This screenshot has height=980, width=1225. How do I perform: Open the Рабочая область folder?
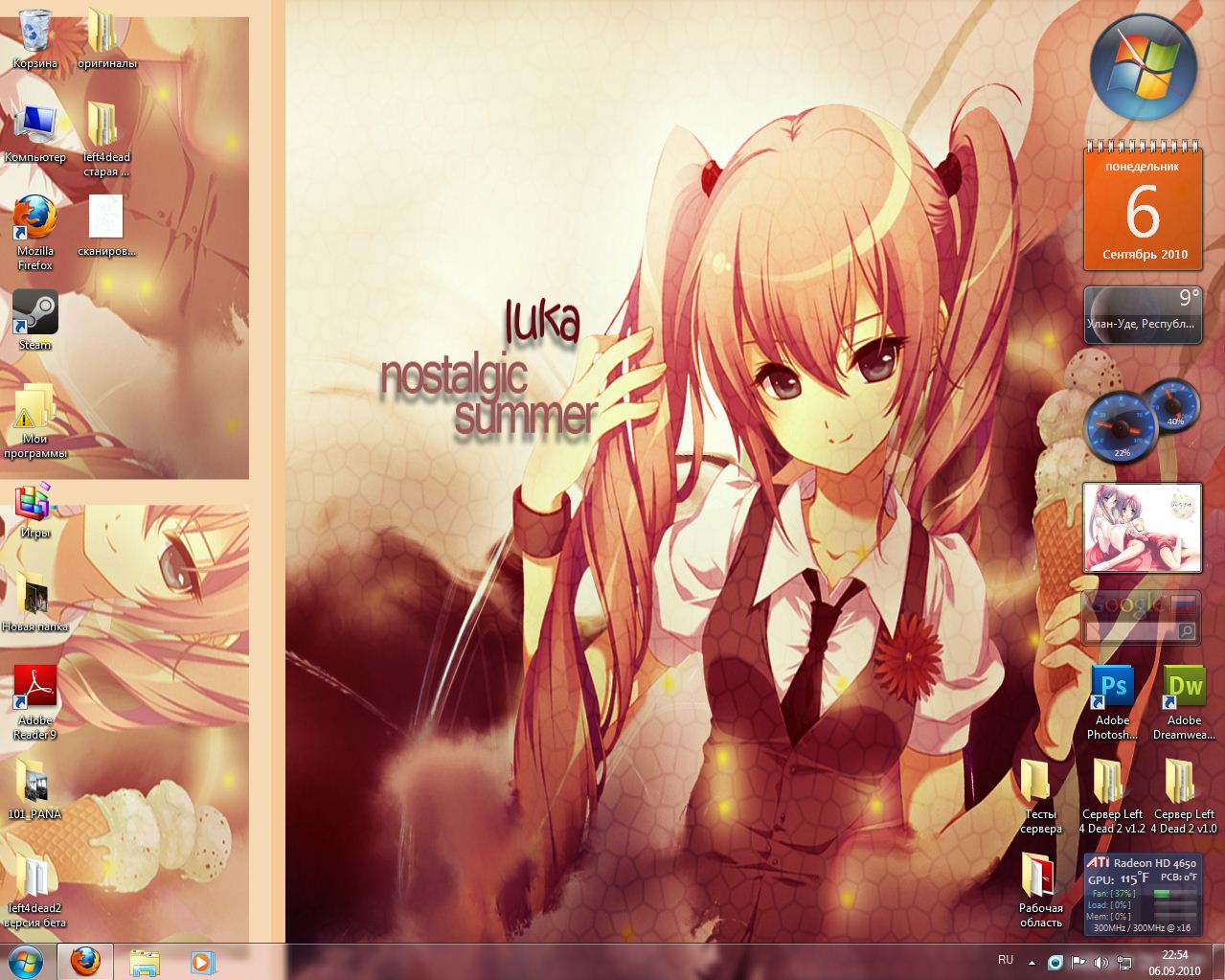click(1040, 890)
